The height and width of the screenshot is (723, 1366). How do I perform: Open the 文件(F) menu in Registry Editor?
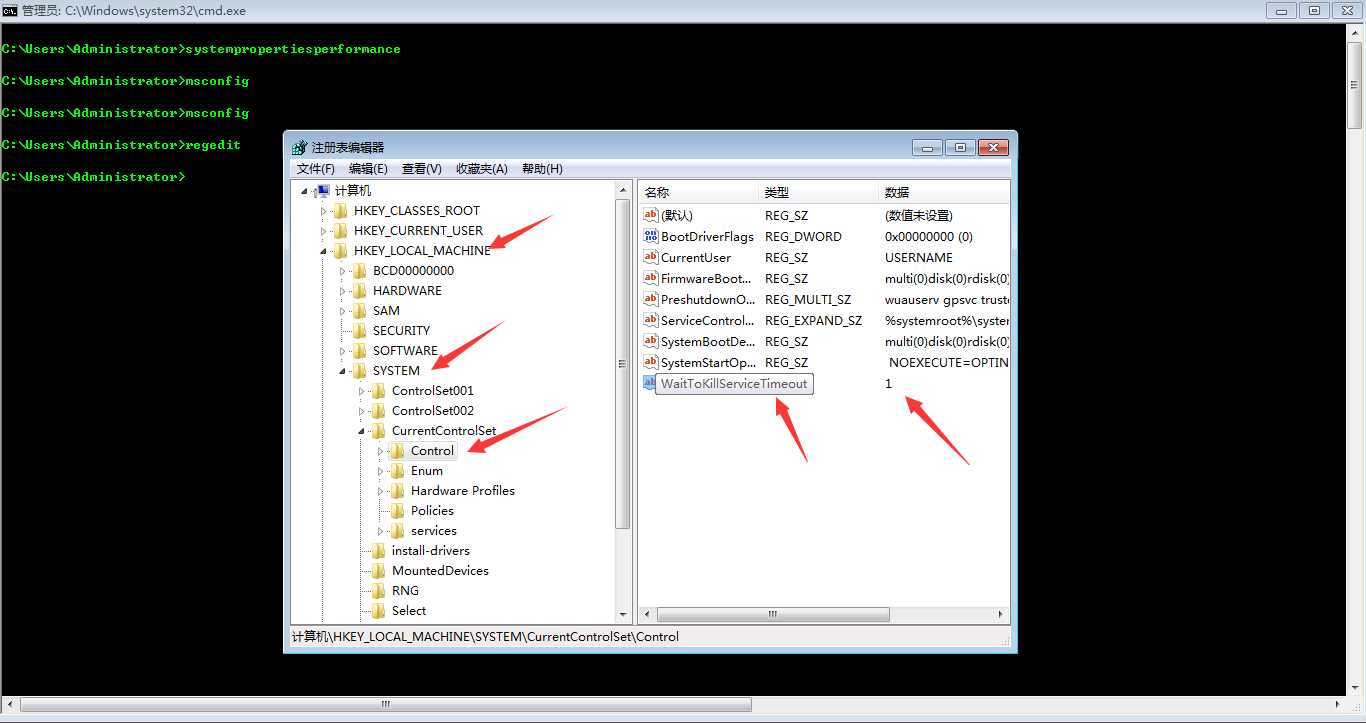click(x=316, y=169)
